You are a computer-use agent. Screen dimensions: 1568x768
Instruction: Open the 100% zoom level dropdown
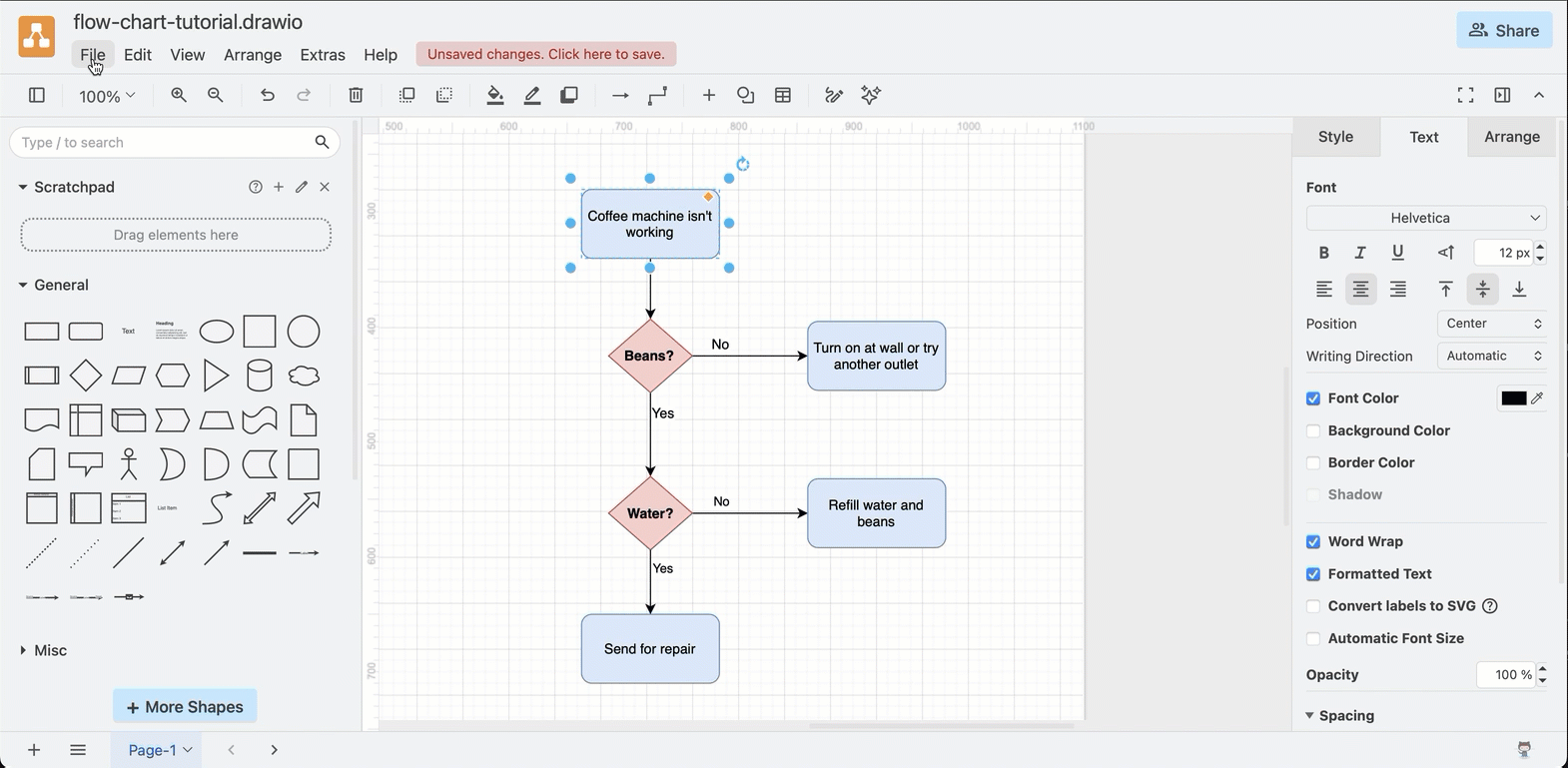[107, 96]
